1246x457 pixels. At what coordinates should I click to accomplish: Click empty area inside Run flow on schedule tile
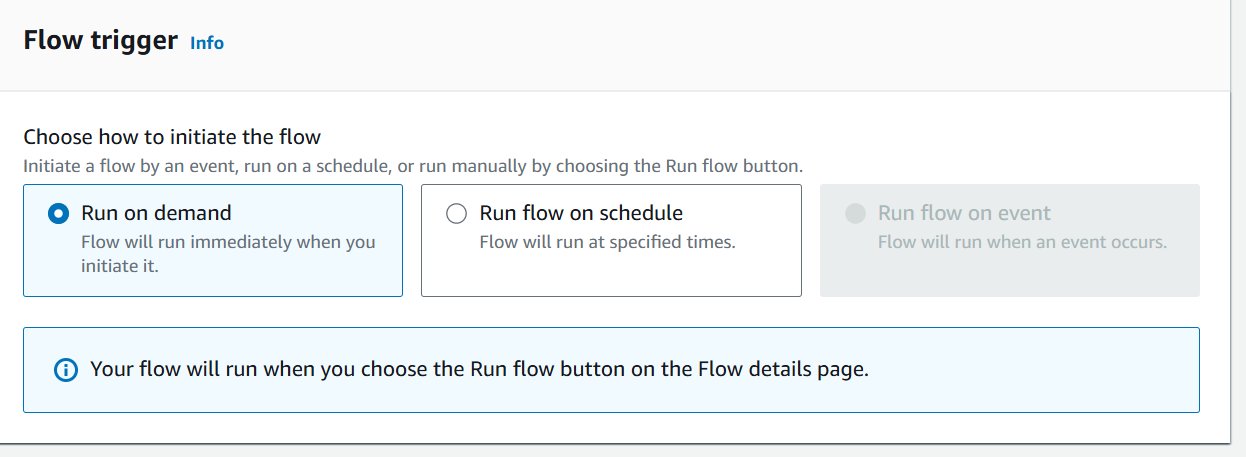click(x=611, y=275)
